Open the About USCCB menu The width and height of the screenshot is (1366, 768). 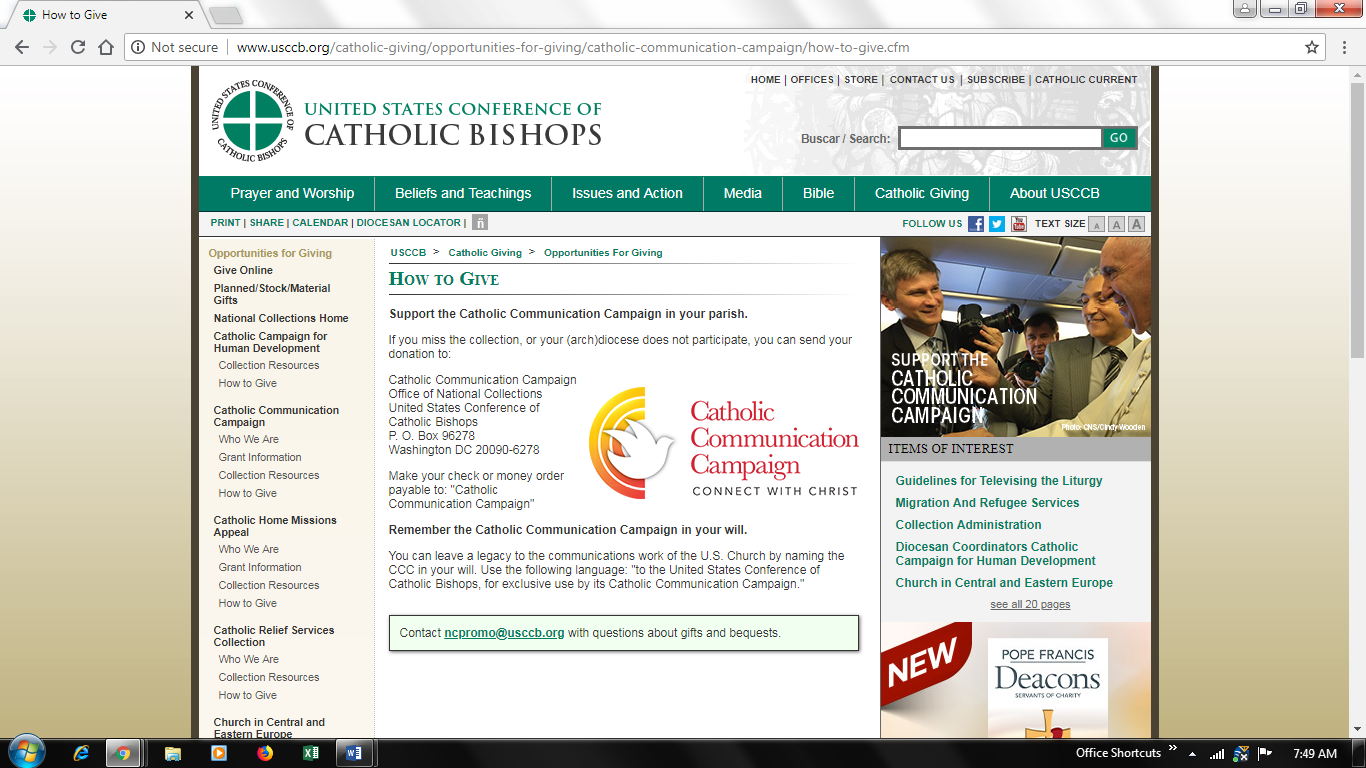1055,194
